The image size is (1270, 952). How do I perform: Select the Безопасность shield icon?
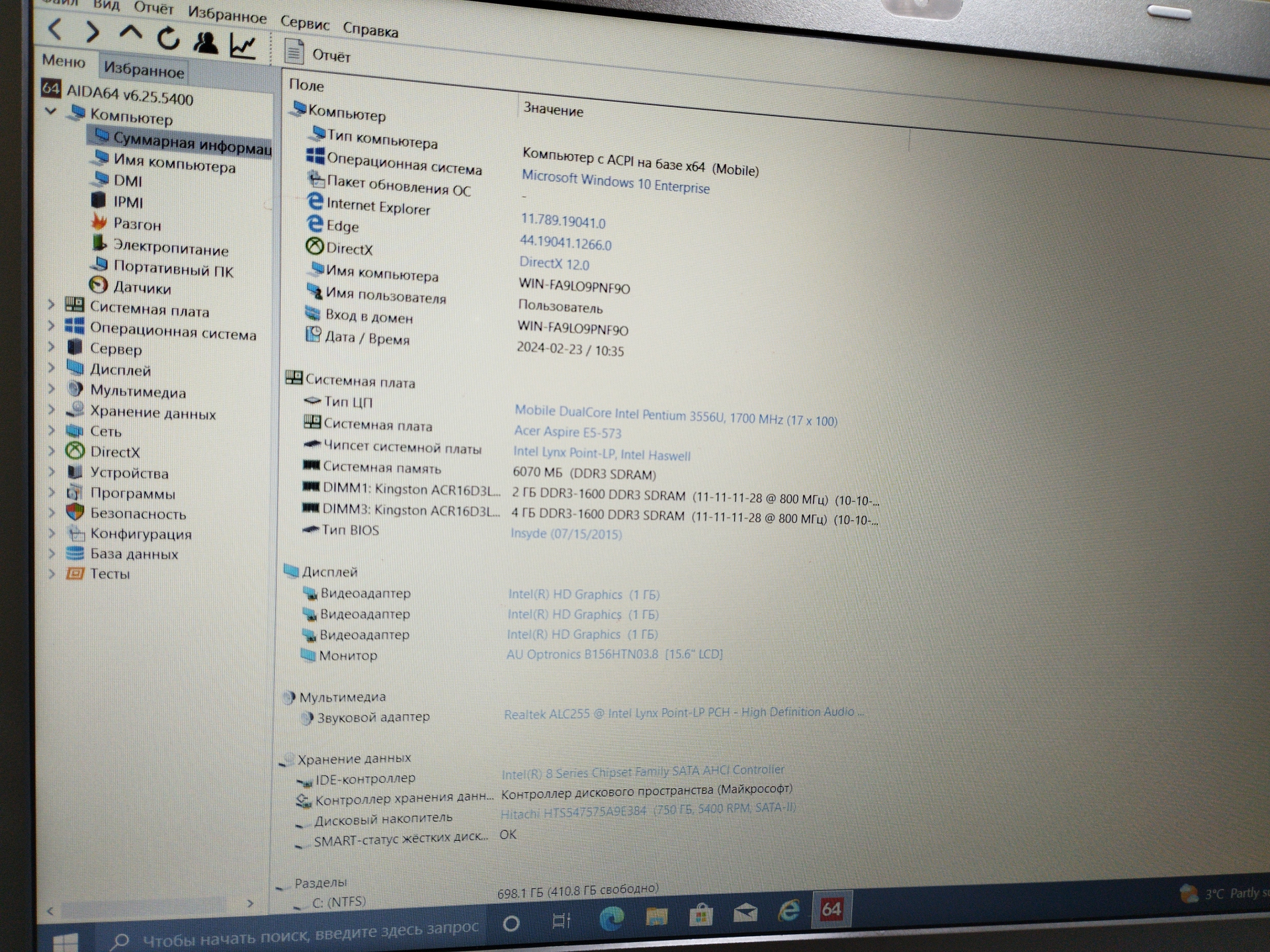pos(75,512)
